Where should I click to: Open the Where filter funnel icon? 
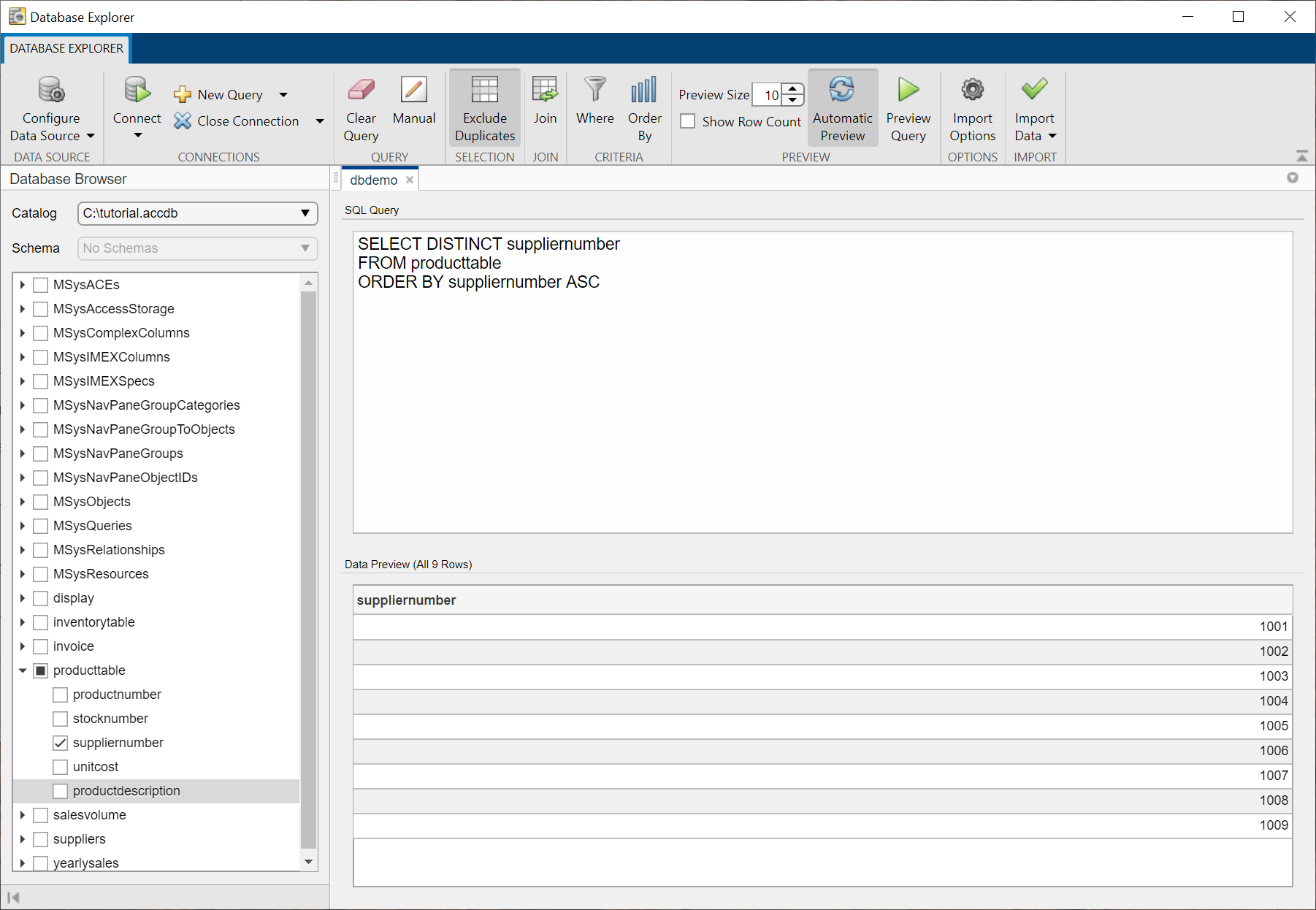tap(595, 91)
